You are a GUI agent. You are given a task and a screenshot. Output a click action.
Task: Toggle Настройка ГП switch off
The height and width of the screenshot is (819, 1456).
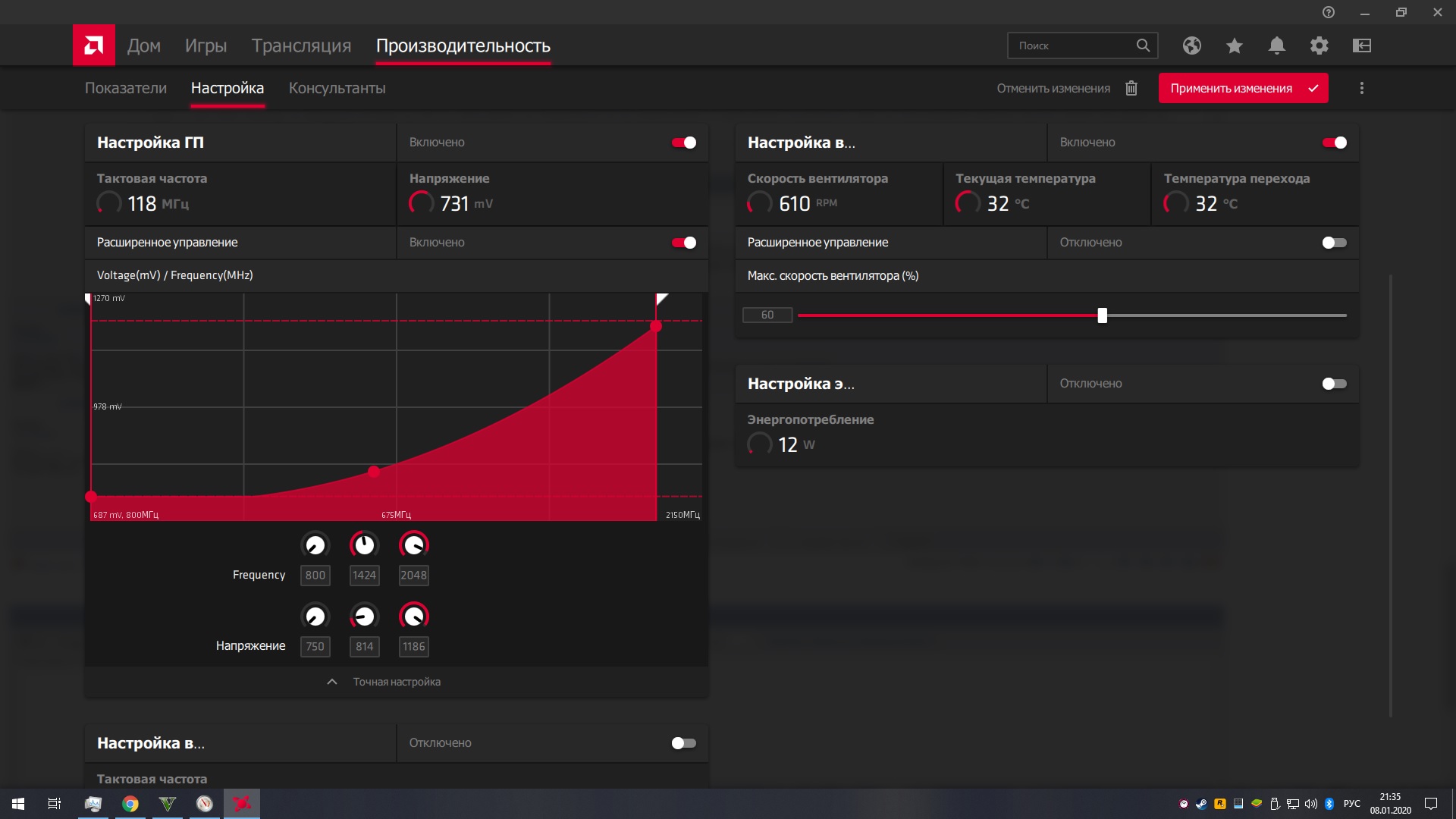(x=683, y=143)
